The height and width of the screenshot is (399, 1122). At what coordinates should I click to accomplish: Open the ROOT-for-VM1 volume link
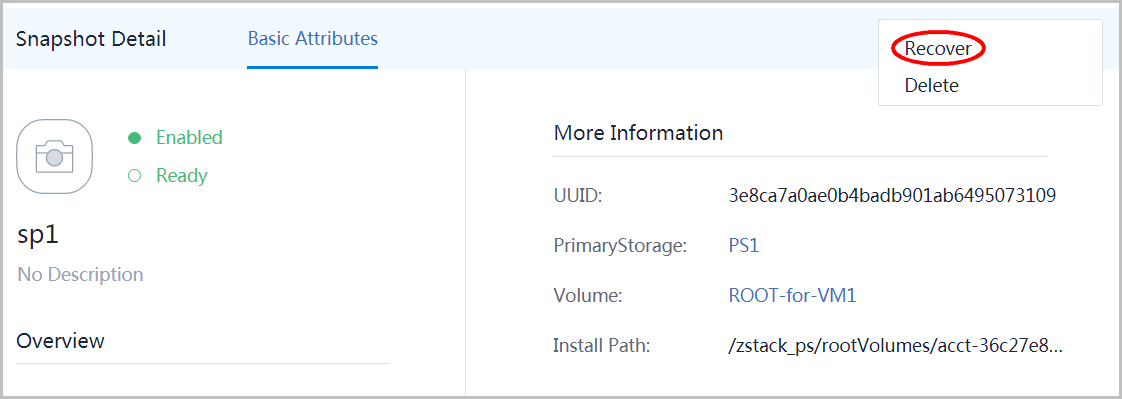tap(792, 296)
